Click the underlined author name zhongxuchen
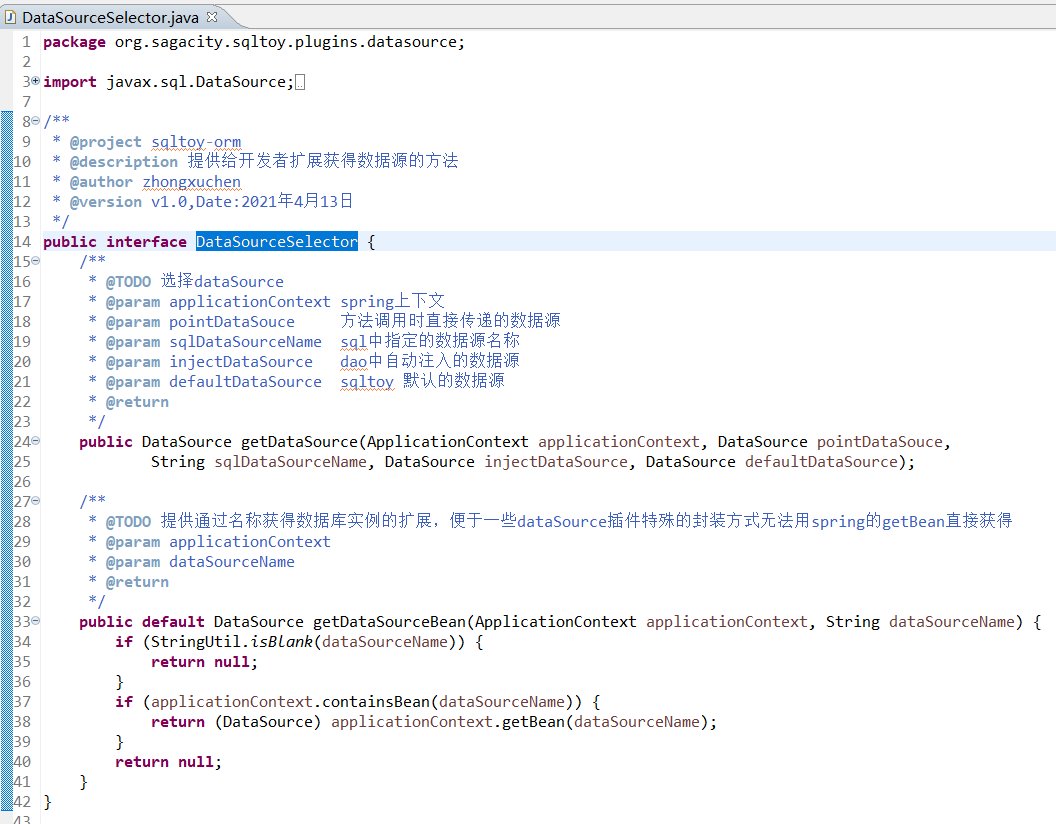Screen dimensions: 1056x824 191,182
